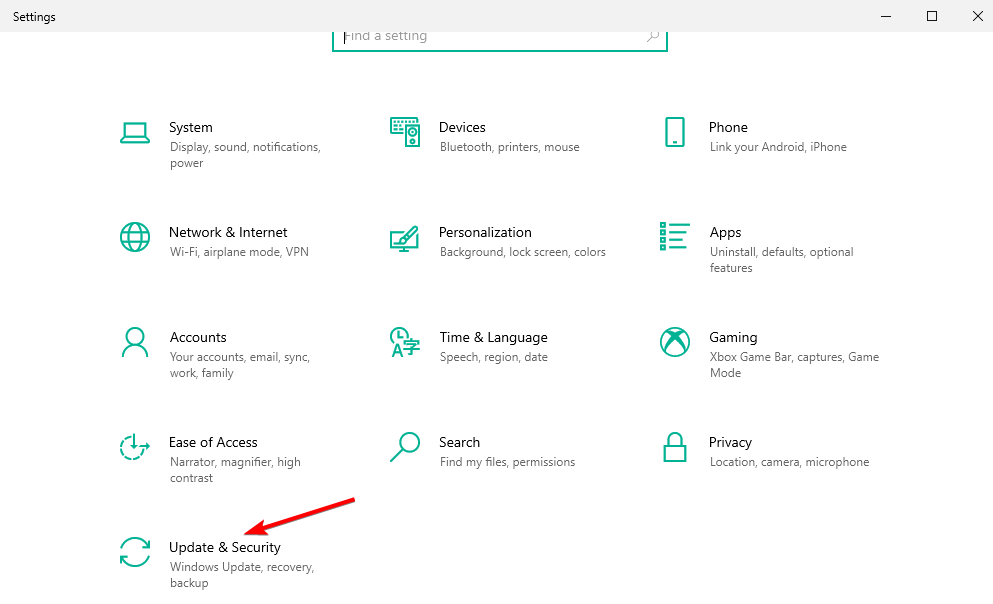
Task: Open the Time & Language category
Action: click(494, 337)
